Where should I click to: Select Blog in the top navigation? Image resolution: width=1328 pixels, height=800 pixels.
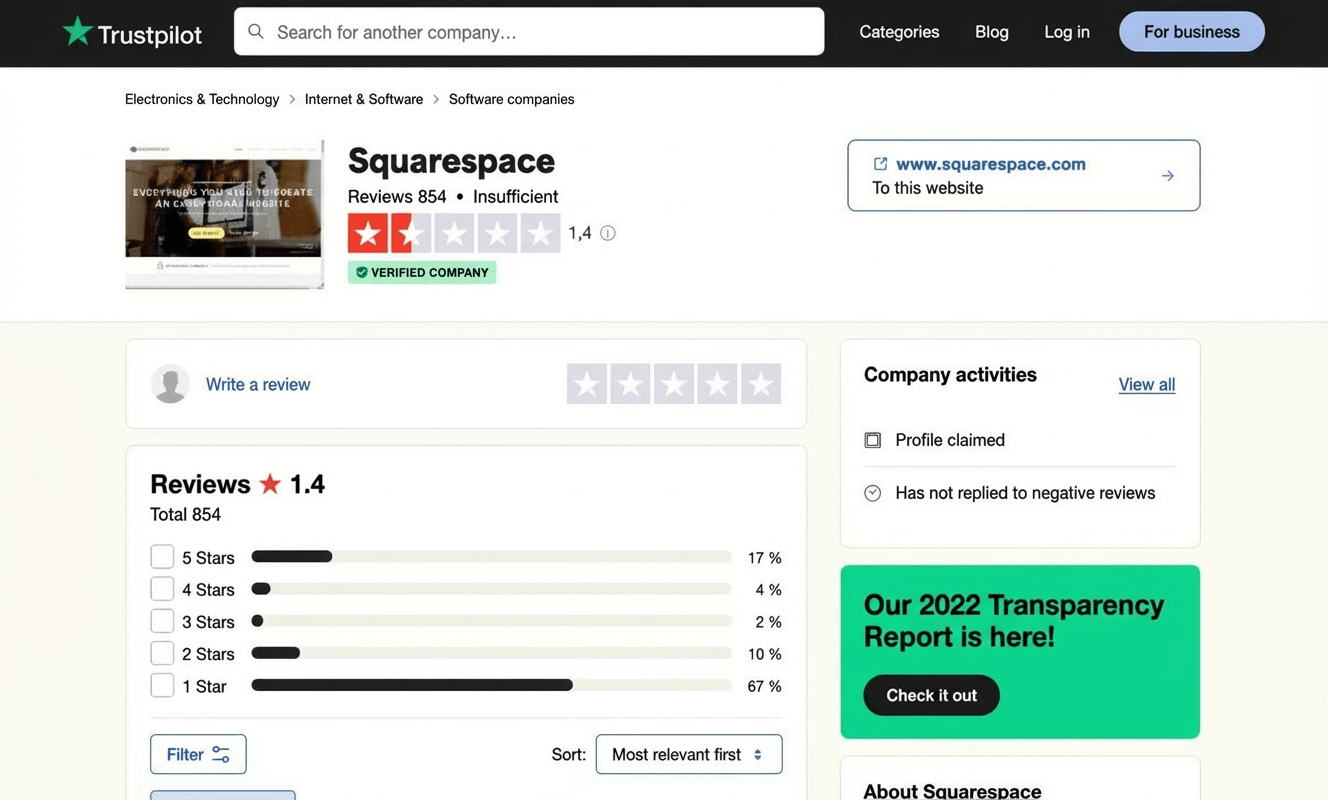pyautogui.click(x=991, y=31)
